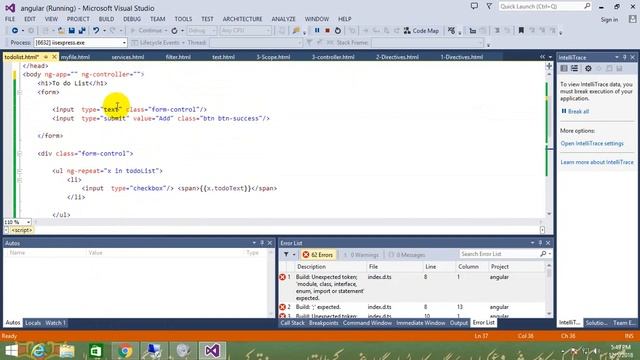Collapse the ul ng-repeat outlining region

click(x=20, y=171)
